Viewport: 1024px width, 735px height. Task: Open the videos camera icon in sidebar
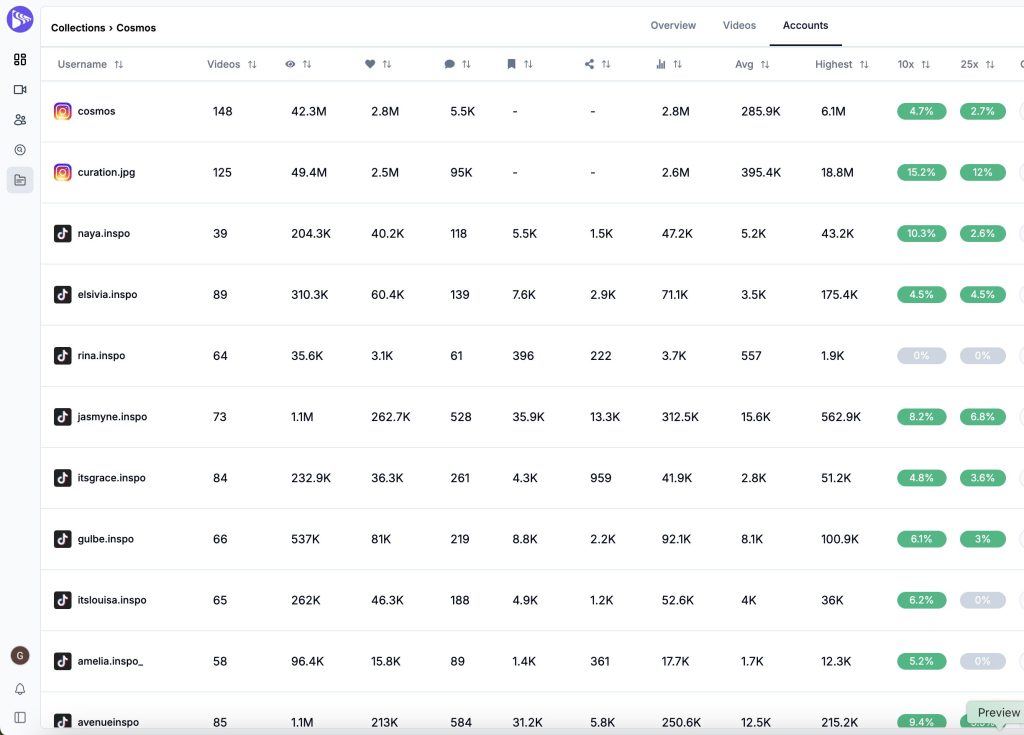click(x=20, y=89)
